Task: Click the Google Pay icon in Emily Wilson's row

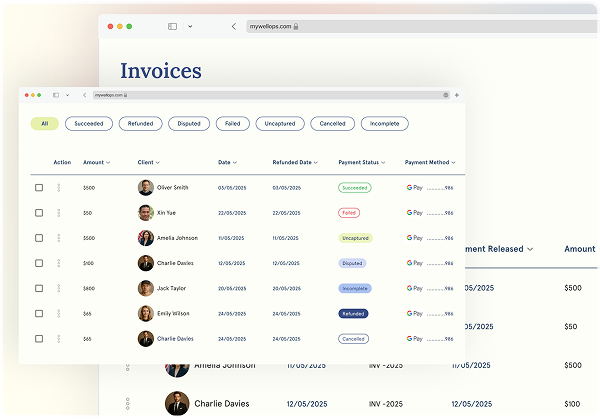Action: [415, 313]
